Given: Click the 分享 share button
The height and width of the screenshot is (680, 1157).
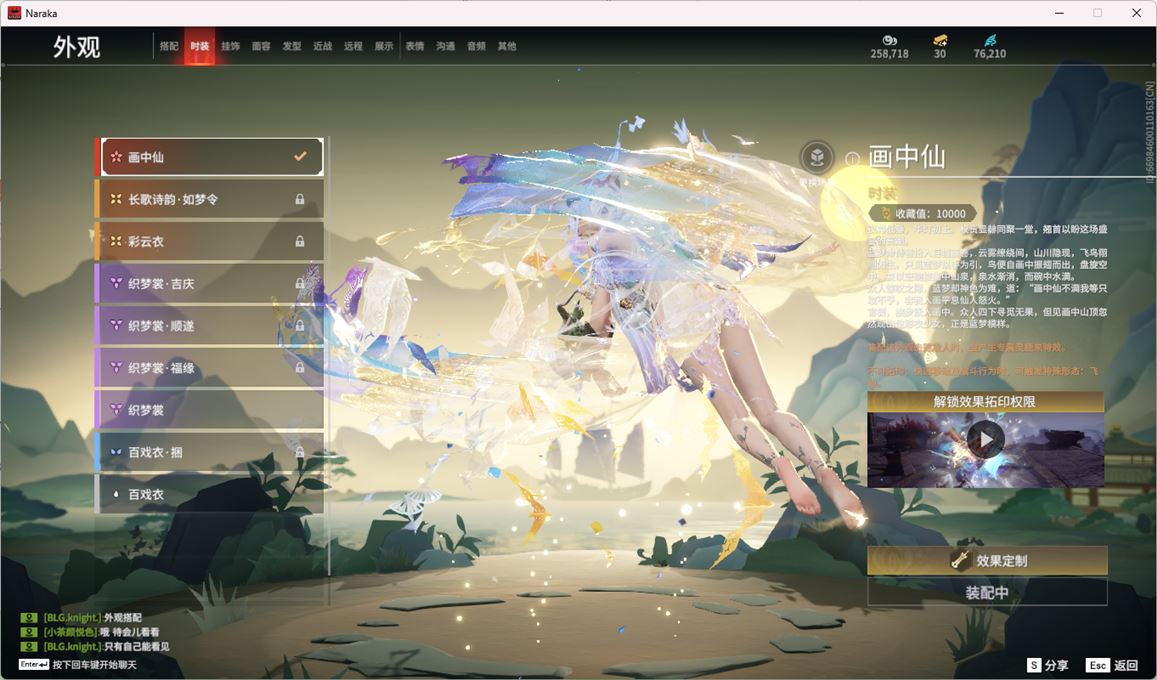Looking at the screenshot, I should 1048,665.
